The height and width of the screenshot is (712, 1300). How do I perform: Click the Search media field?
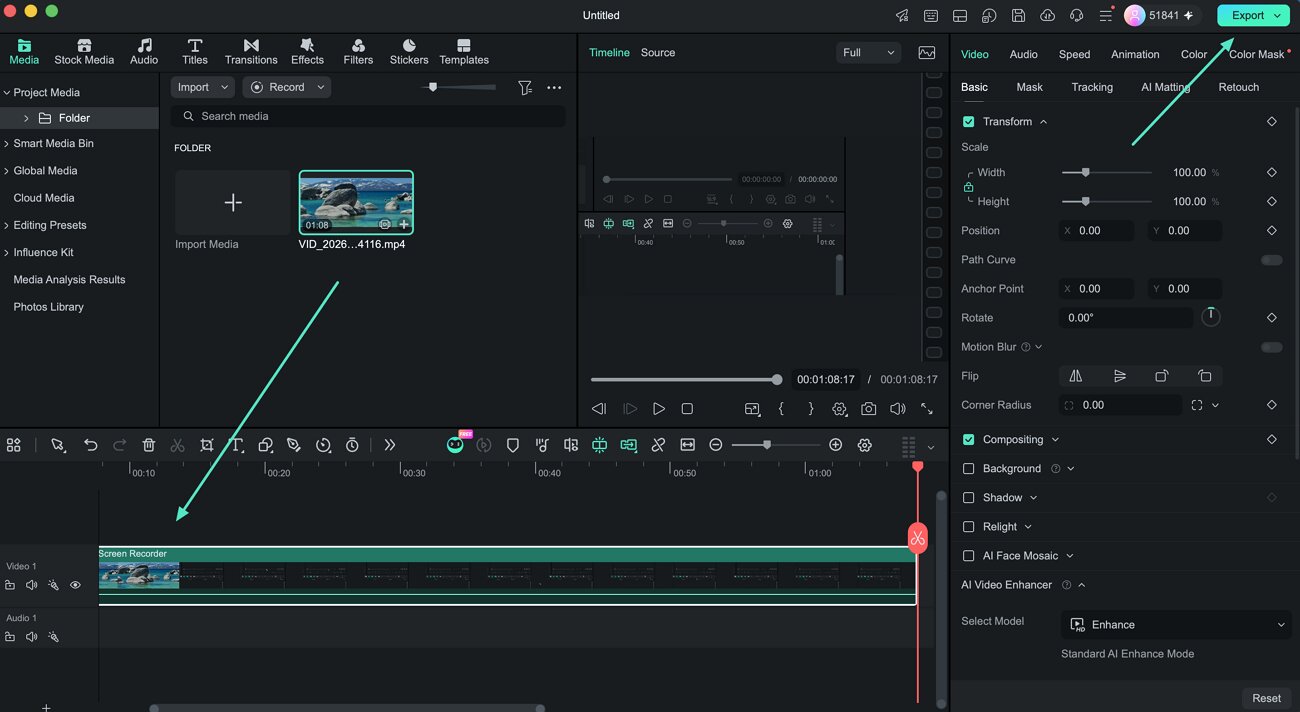pos(368,116)
